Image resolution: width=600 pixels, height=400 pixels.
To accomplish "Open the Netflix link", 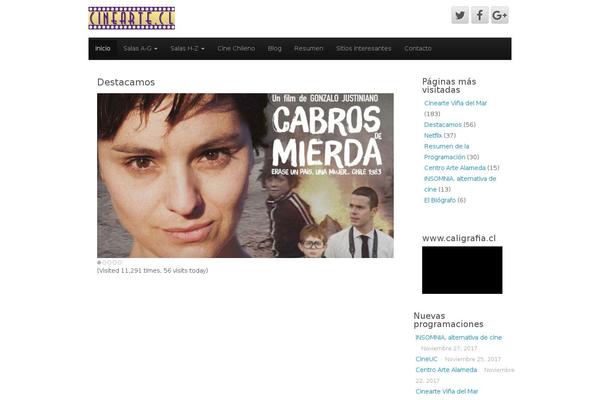I will point(433,135).
